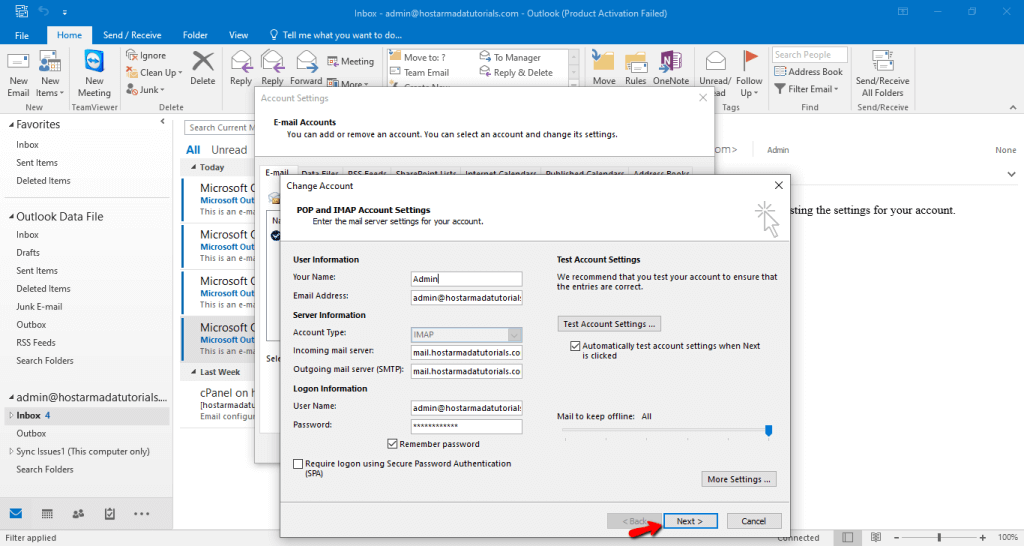Switch to the View ribbon tab
The height and width of the screenshot is (546, 1024).
click(x=238, y=35)
